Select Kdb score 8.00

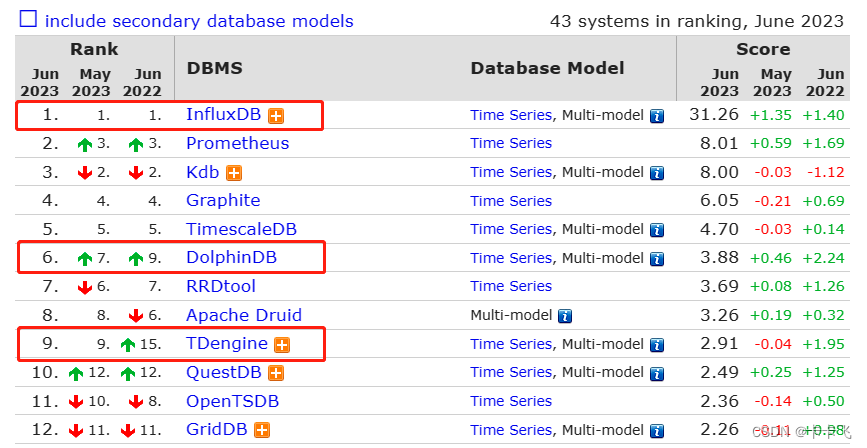[x=719, y=172]
